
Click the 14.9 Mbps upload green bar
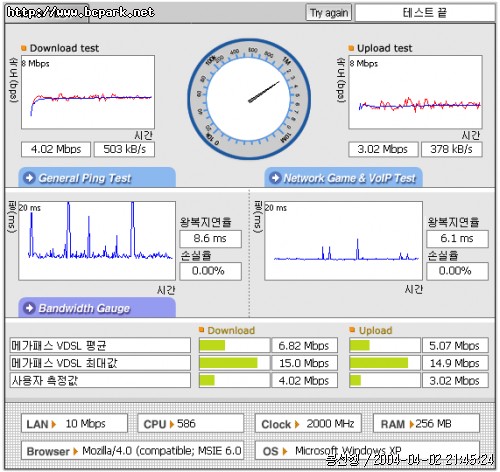pos(379,363)
